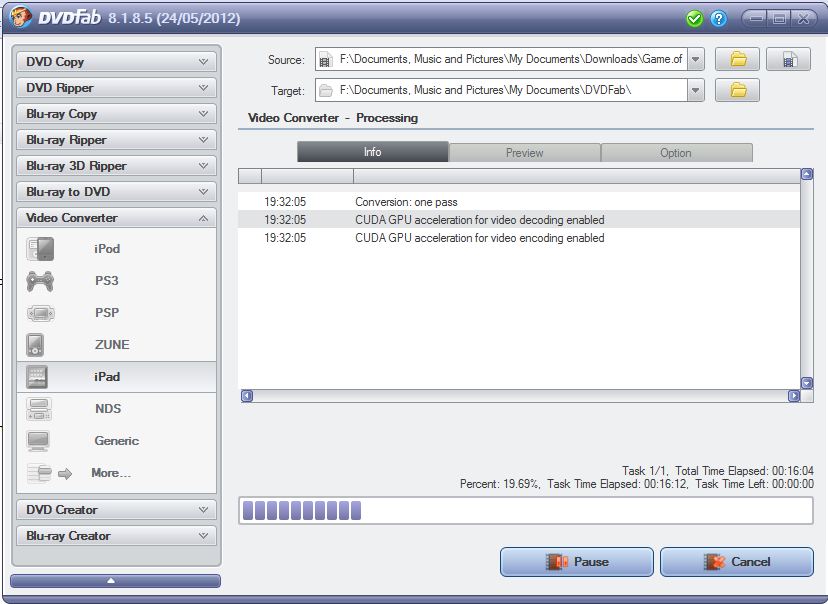The height and width of the screenshot is (604, 828).
Task: Select 'video encoding enabled' log row
Action: tap(519, 238)
